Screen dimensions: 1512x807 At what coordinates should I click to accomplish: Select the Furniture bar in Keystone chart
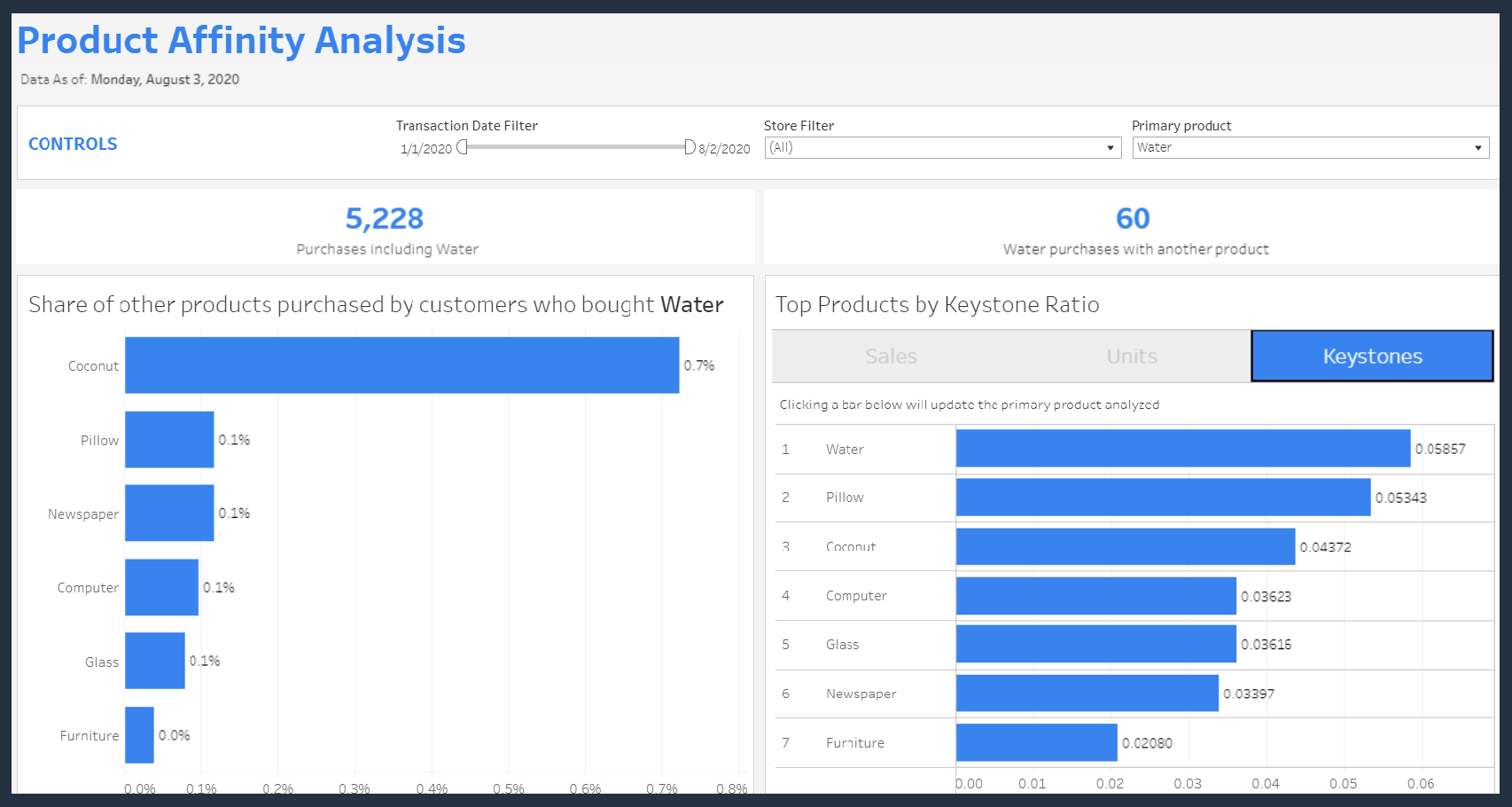tap(1037, 742)
